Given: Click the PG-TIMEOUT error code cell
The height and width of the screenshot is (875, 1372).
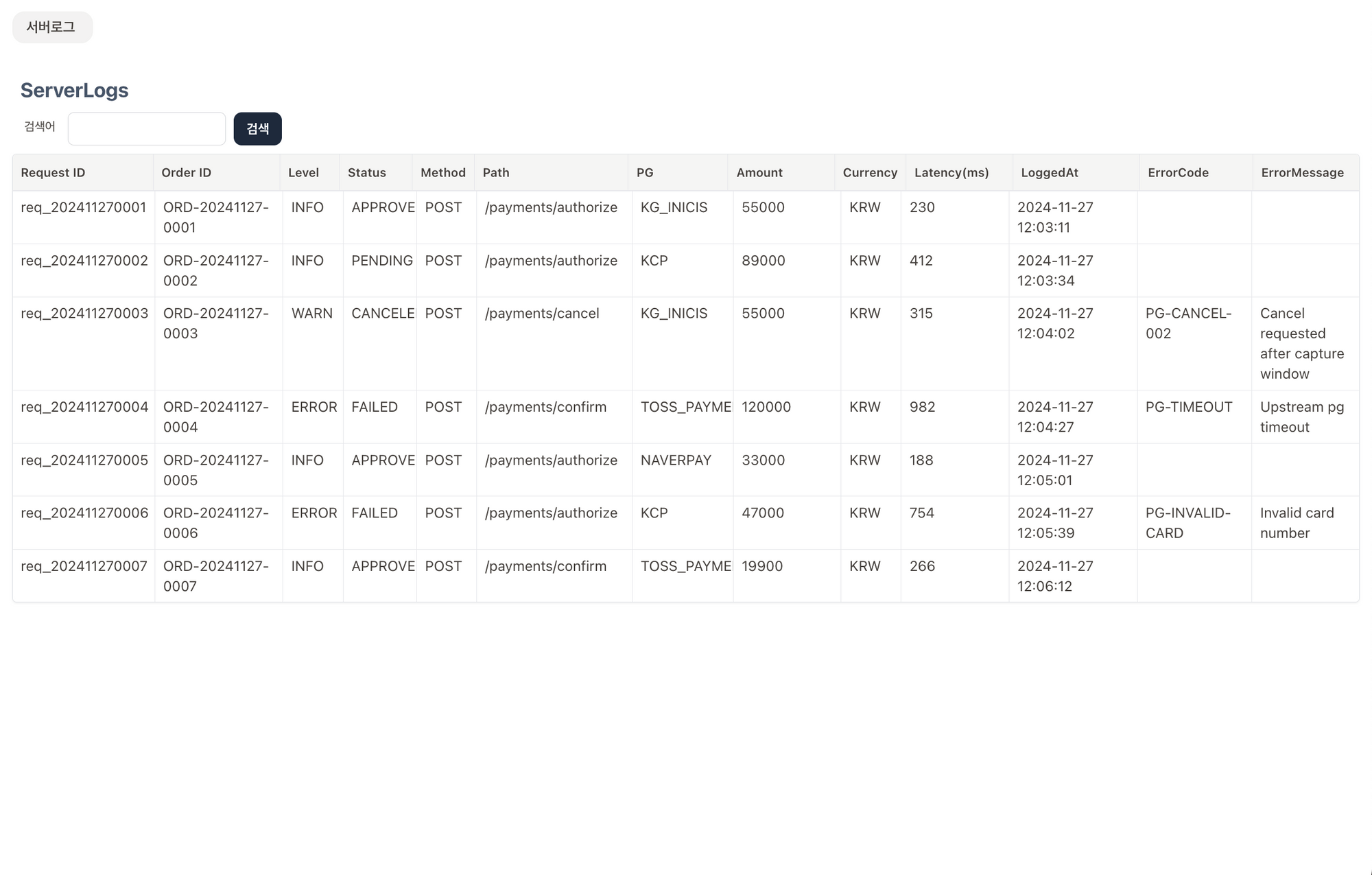Looking at the screenshot, I should (1188, 407).
